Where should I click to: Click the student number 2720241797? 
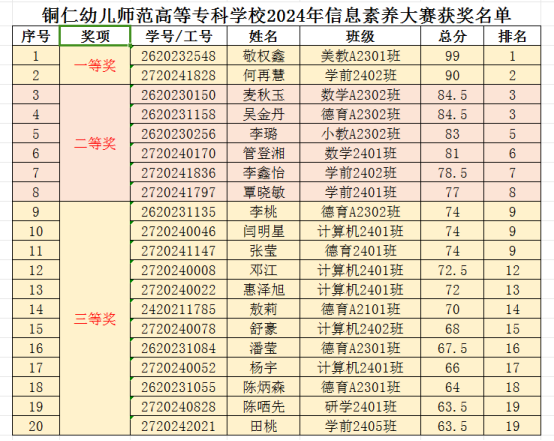(179, 192)
